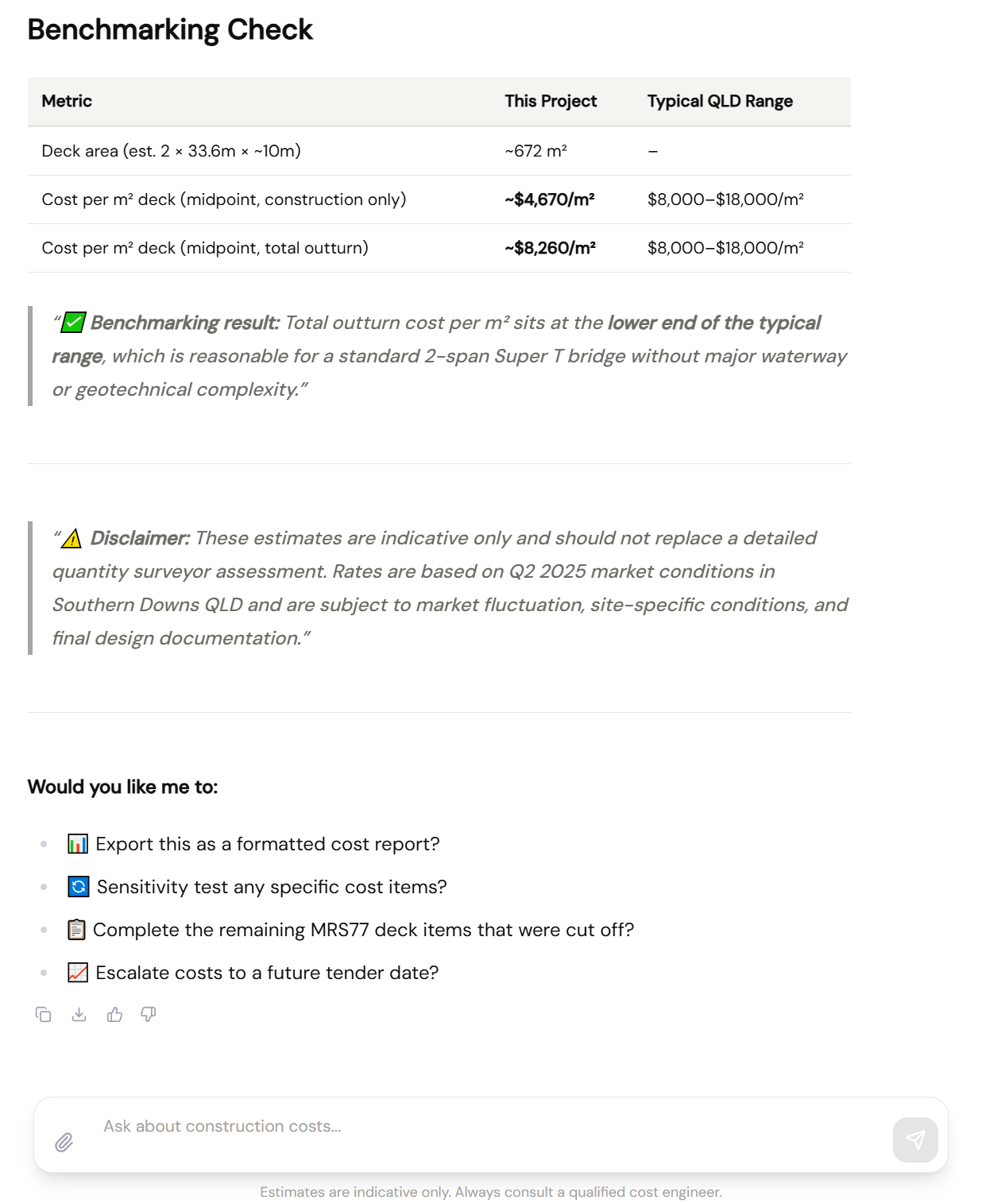Click the clipboard emoji beside MRS77 option
Screen dimensions: 982x1204
click(x=77, y=930)
